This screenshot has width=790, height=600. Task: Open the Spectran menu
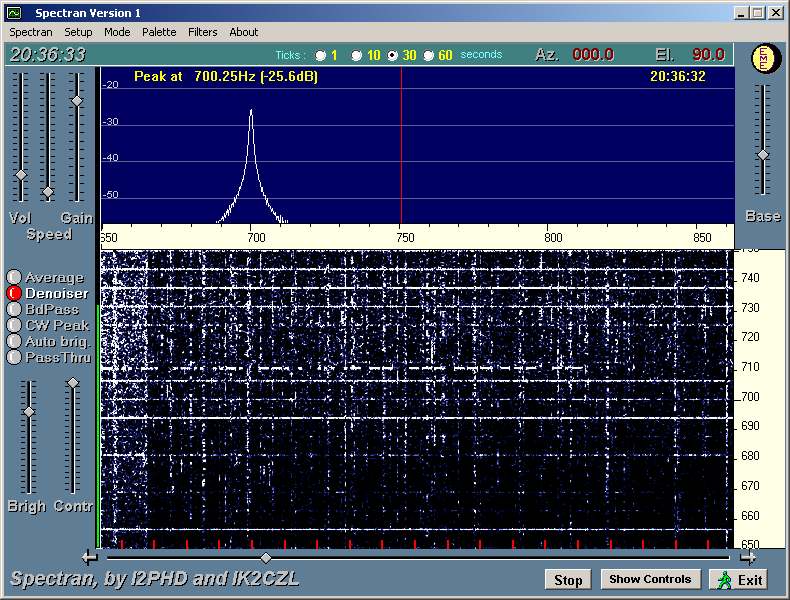pos(31,32)
